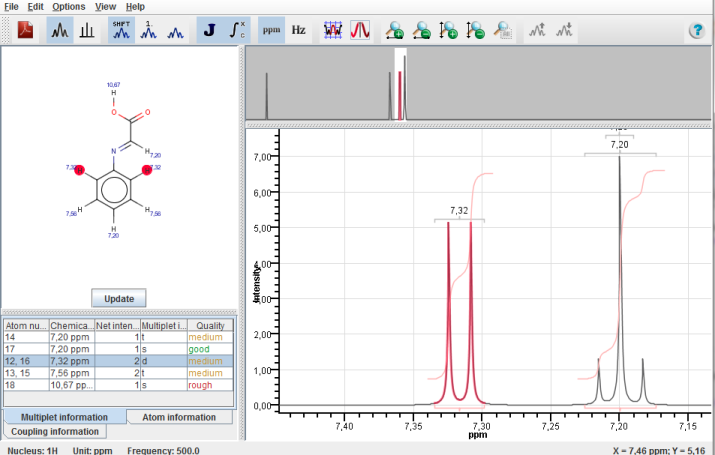Zoom in vertically with magnifier plus
This screenshot has width=715, height=455.
449,30
